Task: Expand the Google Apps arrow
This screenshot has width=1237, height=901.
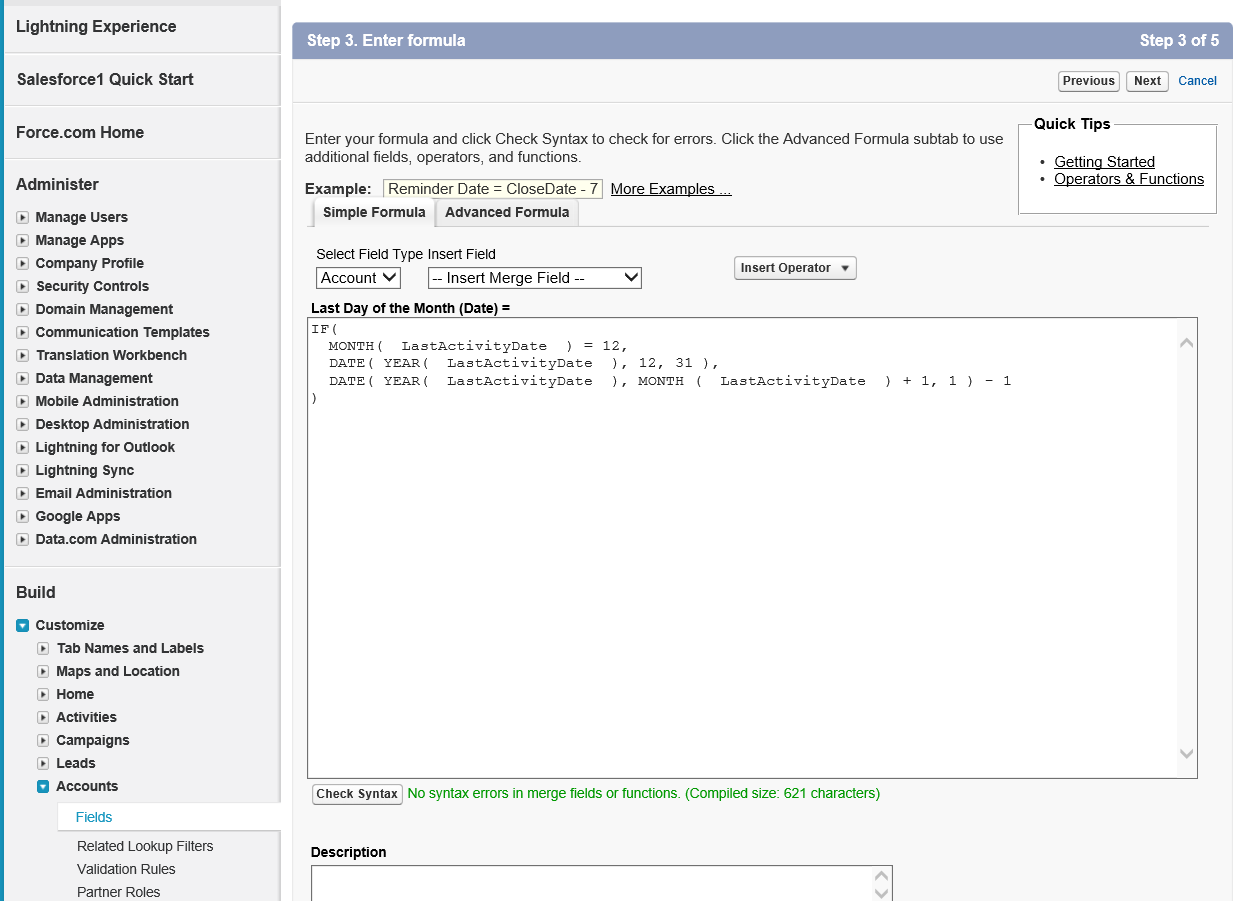Action: pyautogui.click(x=23, y=516)
